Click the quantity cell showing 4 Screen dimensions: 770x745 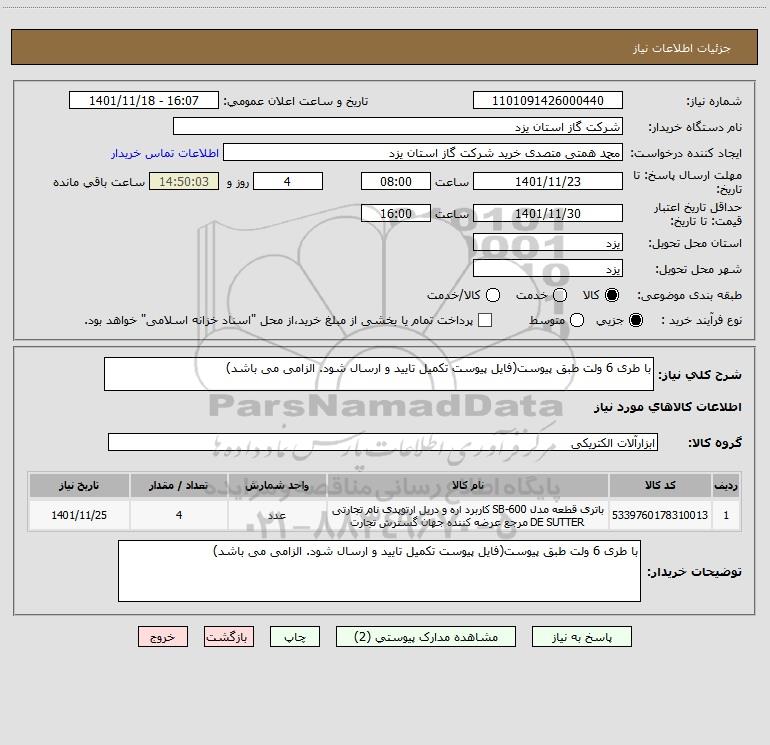pos(179,515)
